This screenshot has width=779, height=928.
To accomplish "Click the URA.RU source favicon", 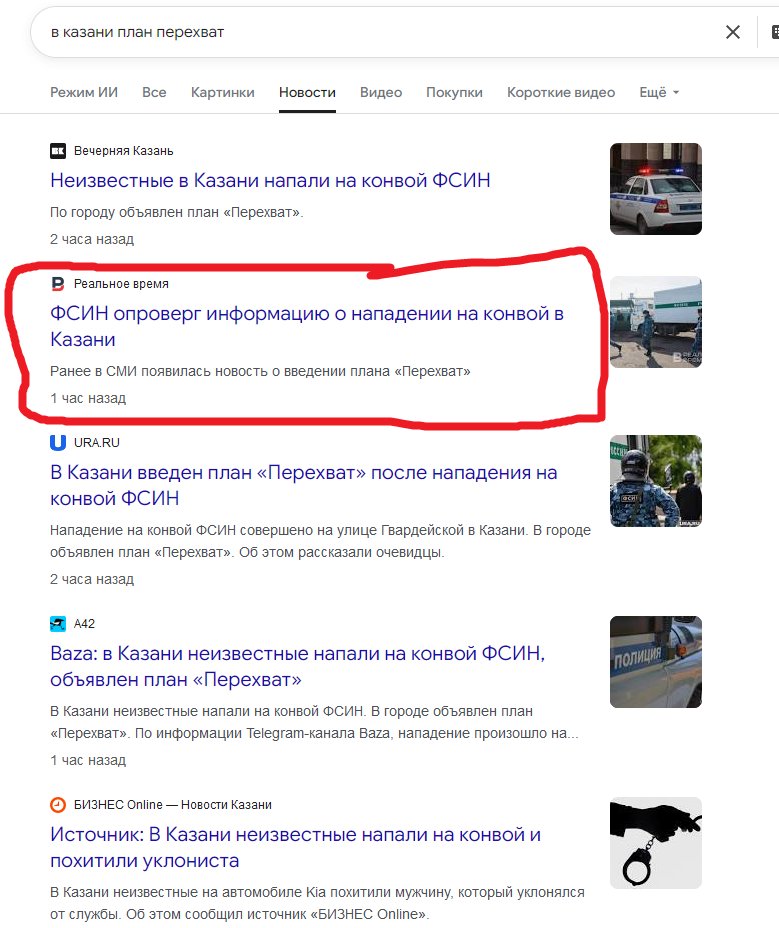I will tap(57, 443).
